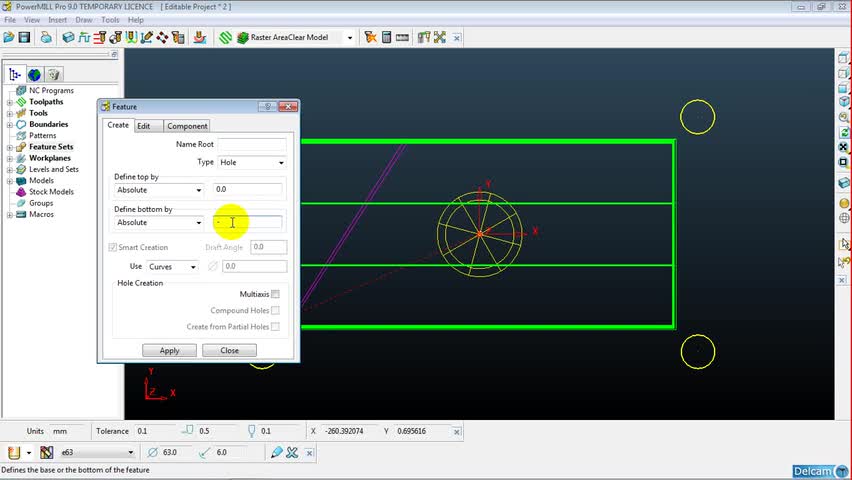852x480 pixels.
Task: Open the Tools menu
Action: tap(110, 20)
